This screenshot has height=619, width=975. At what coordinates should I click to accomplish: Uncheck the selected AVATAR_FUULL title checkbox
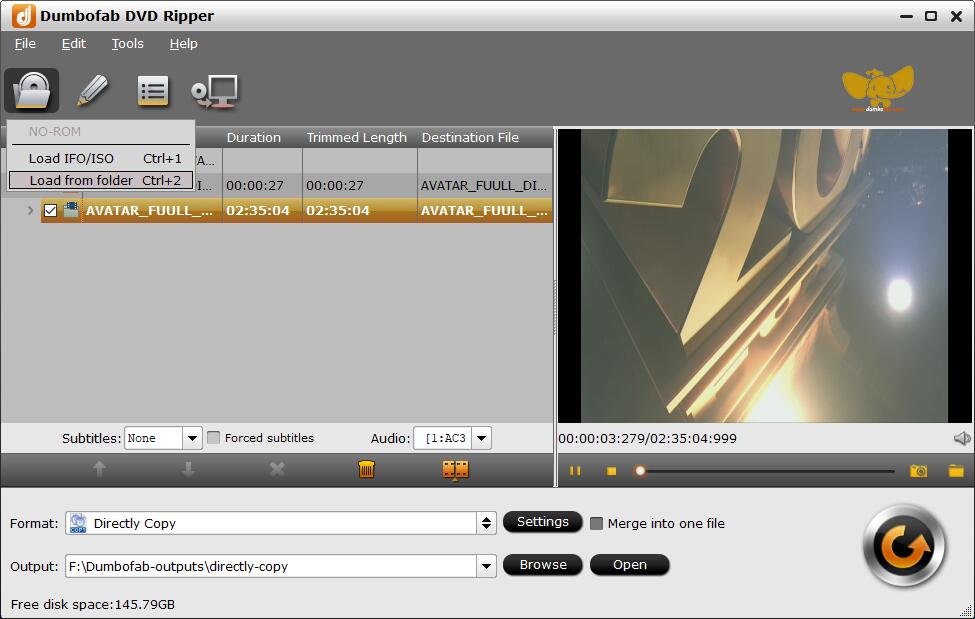coord(50,210)
